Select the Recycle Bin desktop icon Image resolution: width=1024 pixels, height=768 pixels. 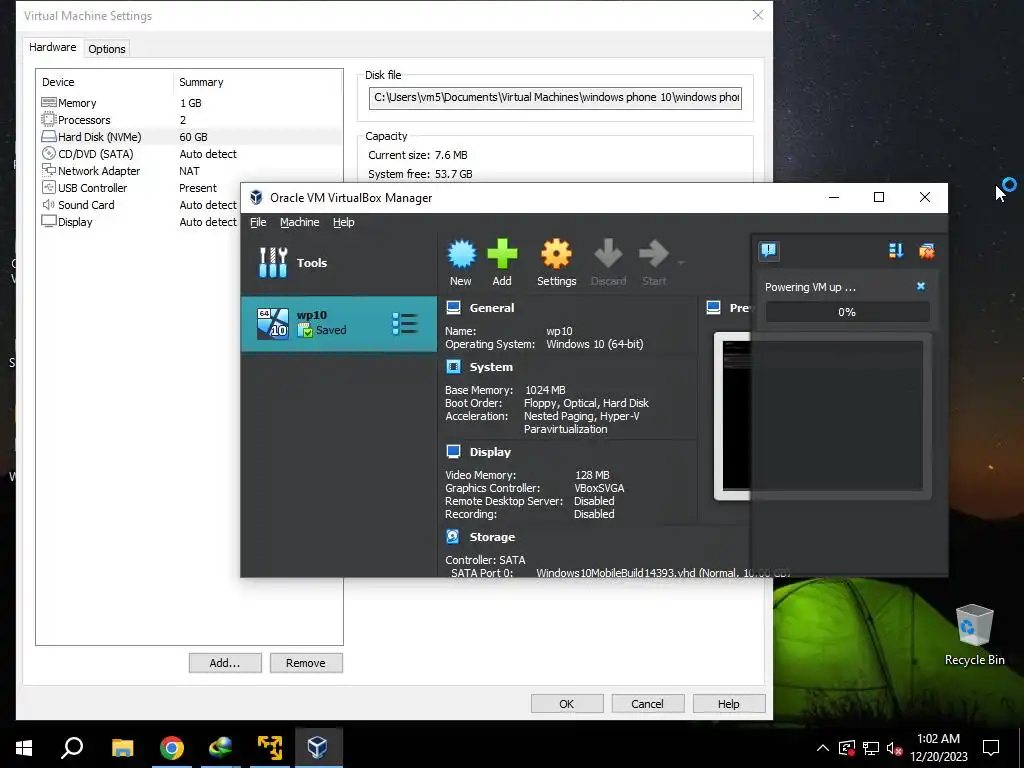point(974,635)
